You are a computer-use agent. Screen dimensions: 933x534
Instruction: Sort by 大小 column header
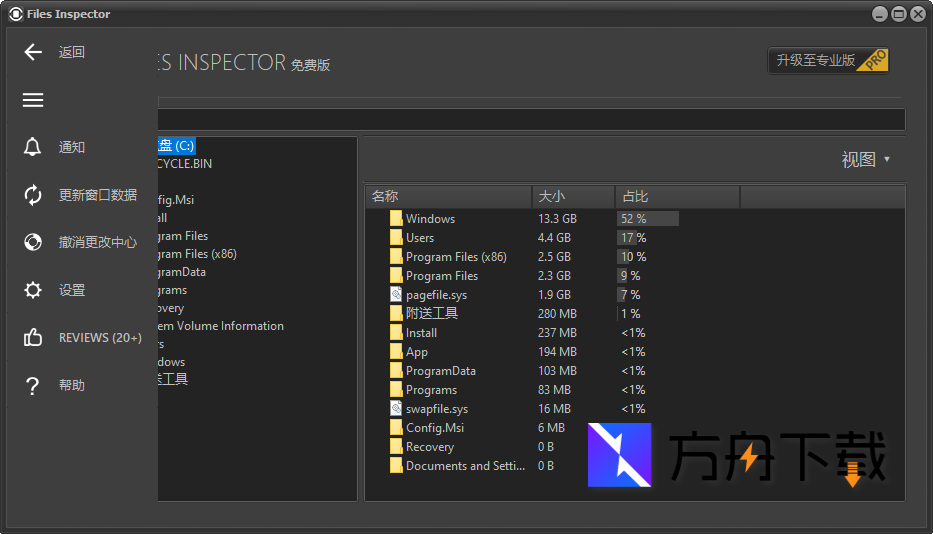[573, 196]
